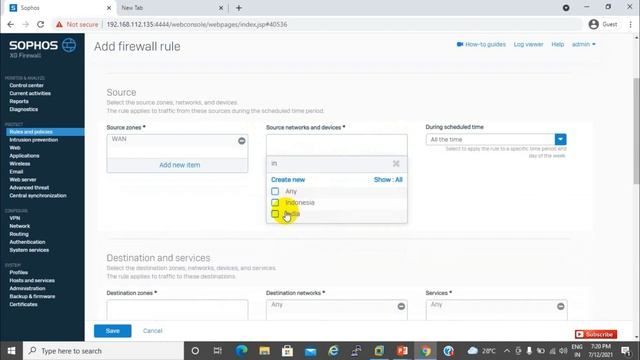Go to Reports section

point(19,101)
